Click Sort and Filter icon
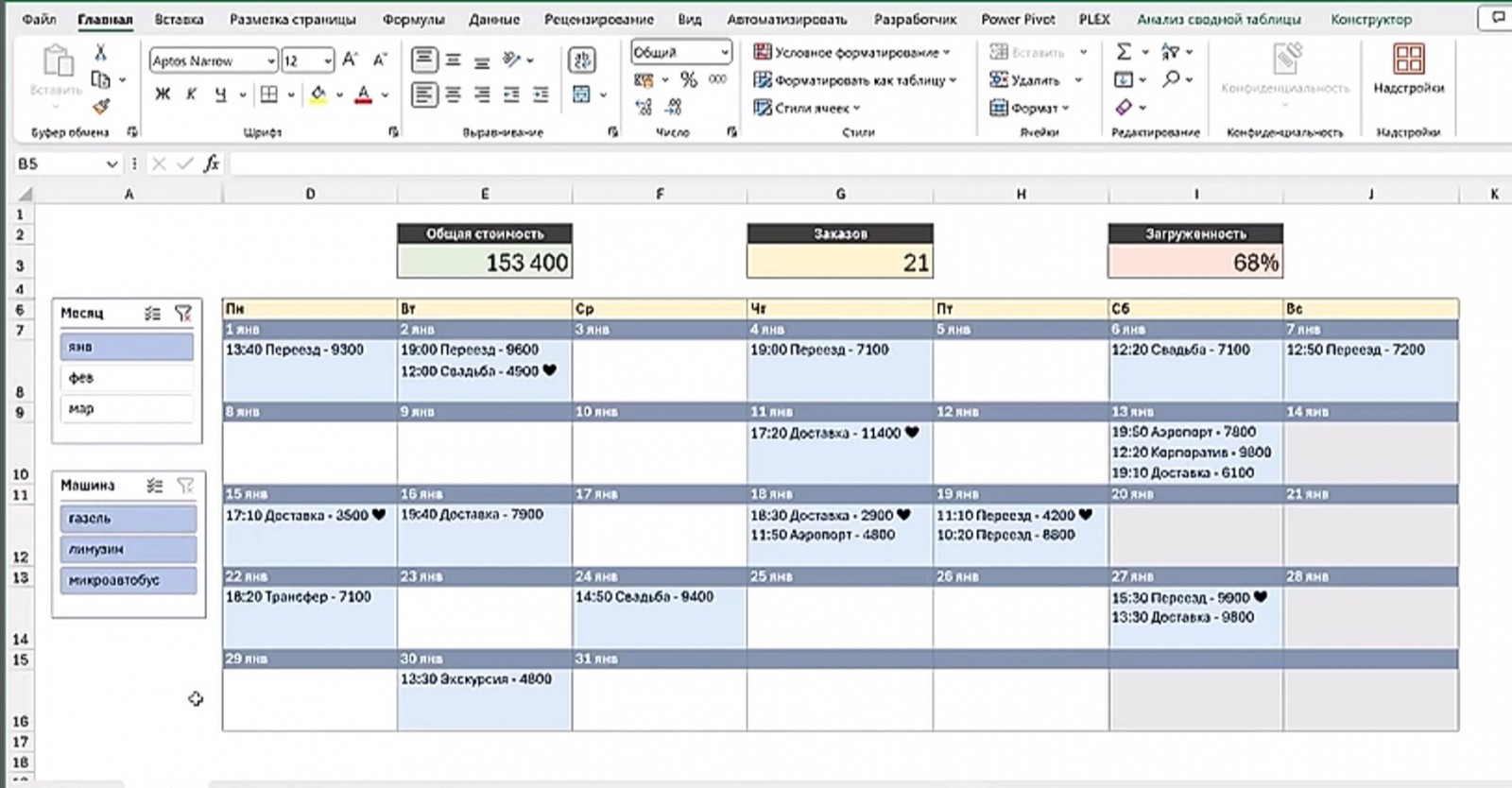Image resolution: width=1512 pixels, height=788 pixels. pyautogui.click(x=1171, y=52)
